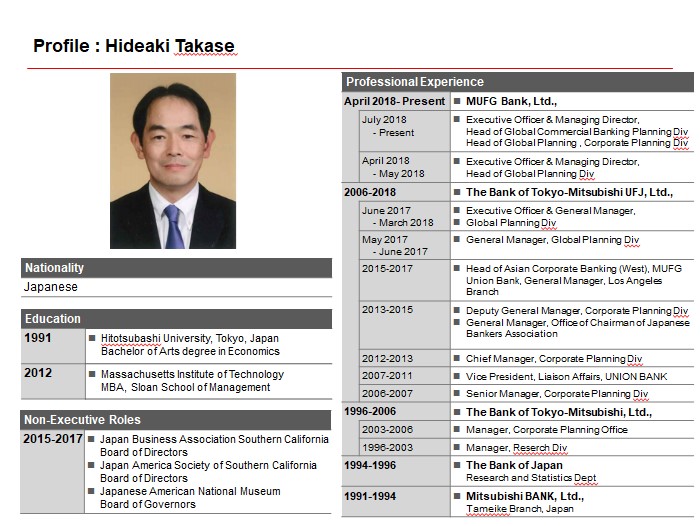
Task: Click 'Chief Manager, Corporate Planning Div'
Action: click(x=554, y=359)
